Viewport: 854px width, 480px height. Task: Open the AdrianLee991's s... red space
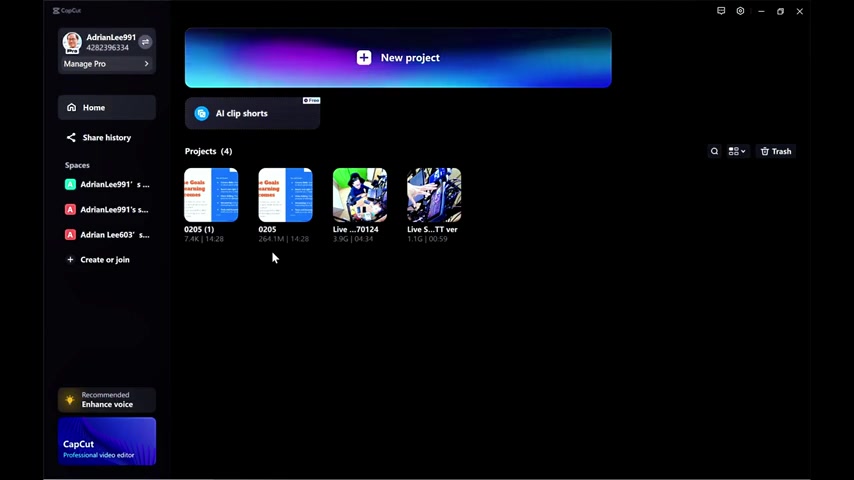[x=107, y=210]
